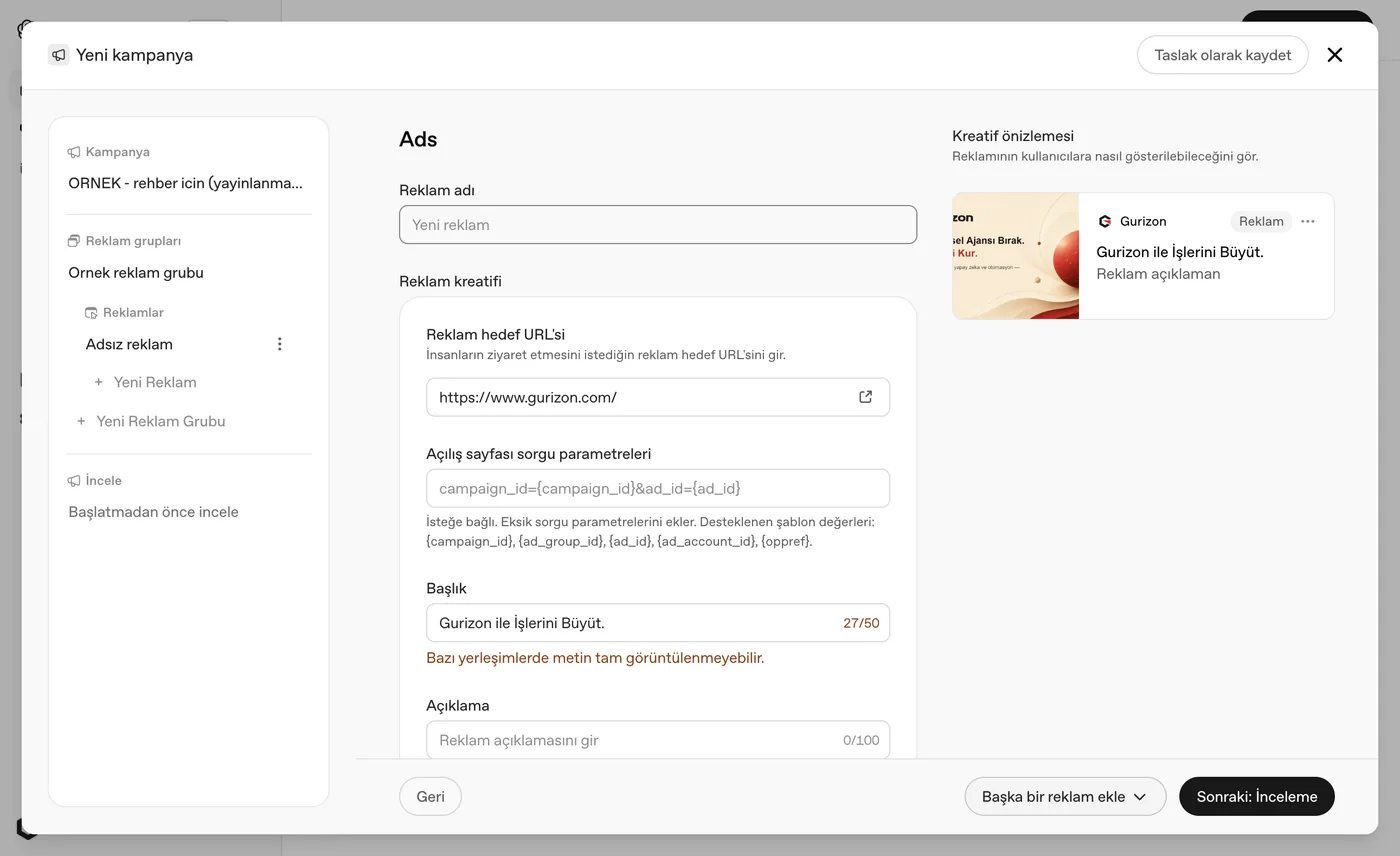The width and height of the screenshot is (1400, 856).
Task: Click the plus icon next to Yeni Reklam
Action: click(99, 382)
